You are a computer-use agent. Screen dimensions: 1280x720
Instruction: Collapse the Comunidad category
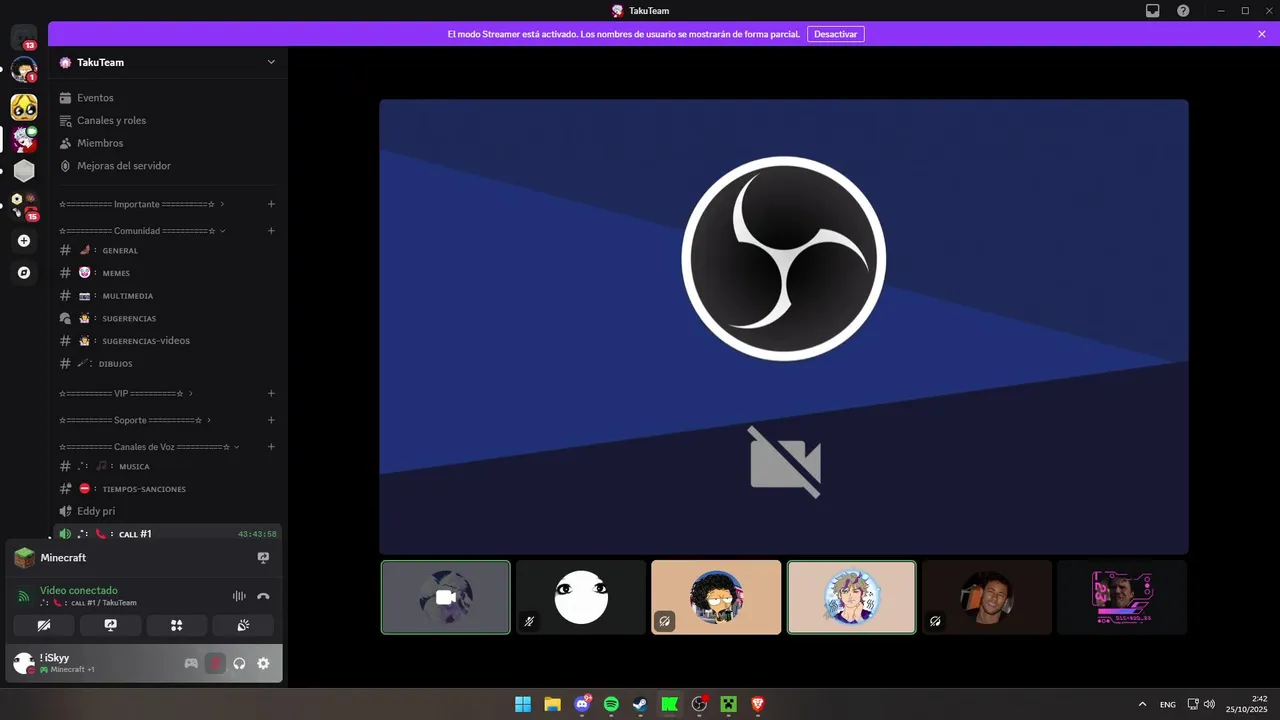[x=142, y=231]
